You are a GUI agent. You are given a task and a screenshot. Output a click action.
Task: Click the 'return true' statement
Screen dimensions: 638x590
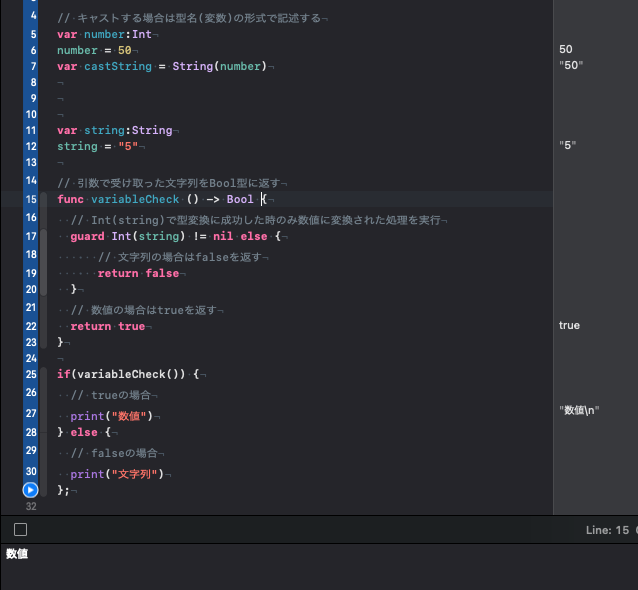point(108,326)
